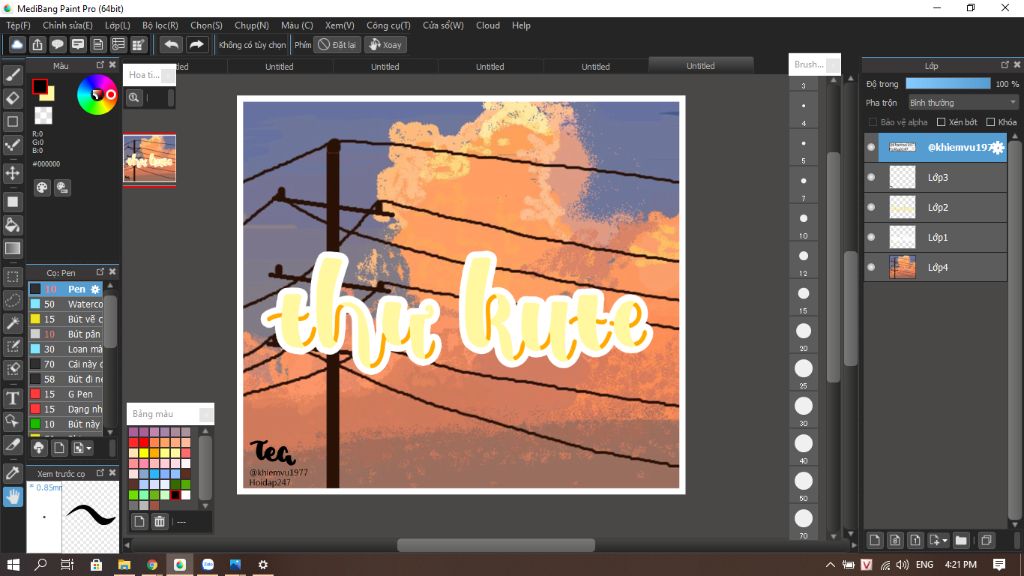
Task: Open gear on @khiemvu197 layer
Action: pos(997,148)
